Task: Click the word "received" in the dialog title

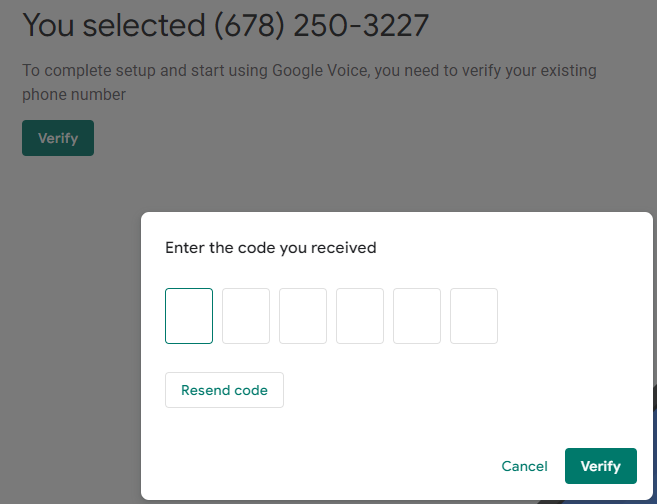Action: (343, 247)
